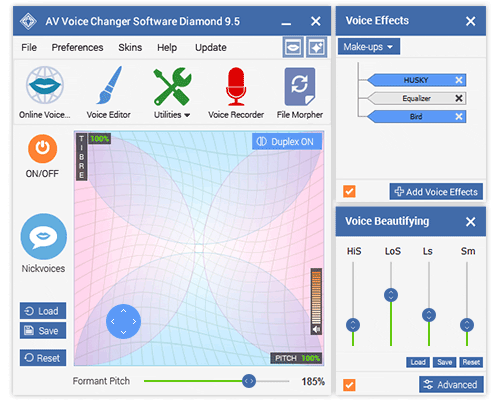Screen dimensions: 500x400
Task: Expand the Make-ups dropdown
Action: [369, 47]
